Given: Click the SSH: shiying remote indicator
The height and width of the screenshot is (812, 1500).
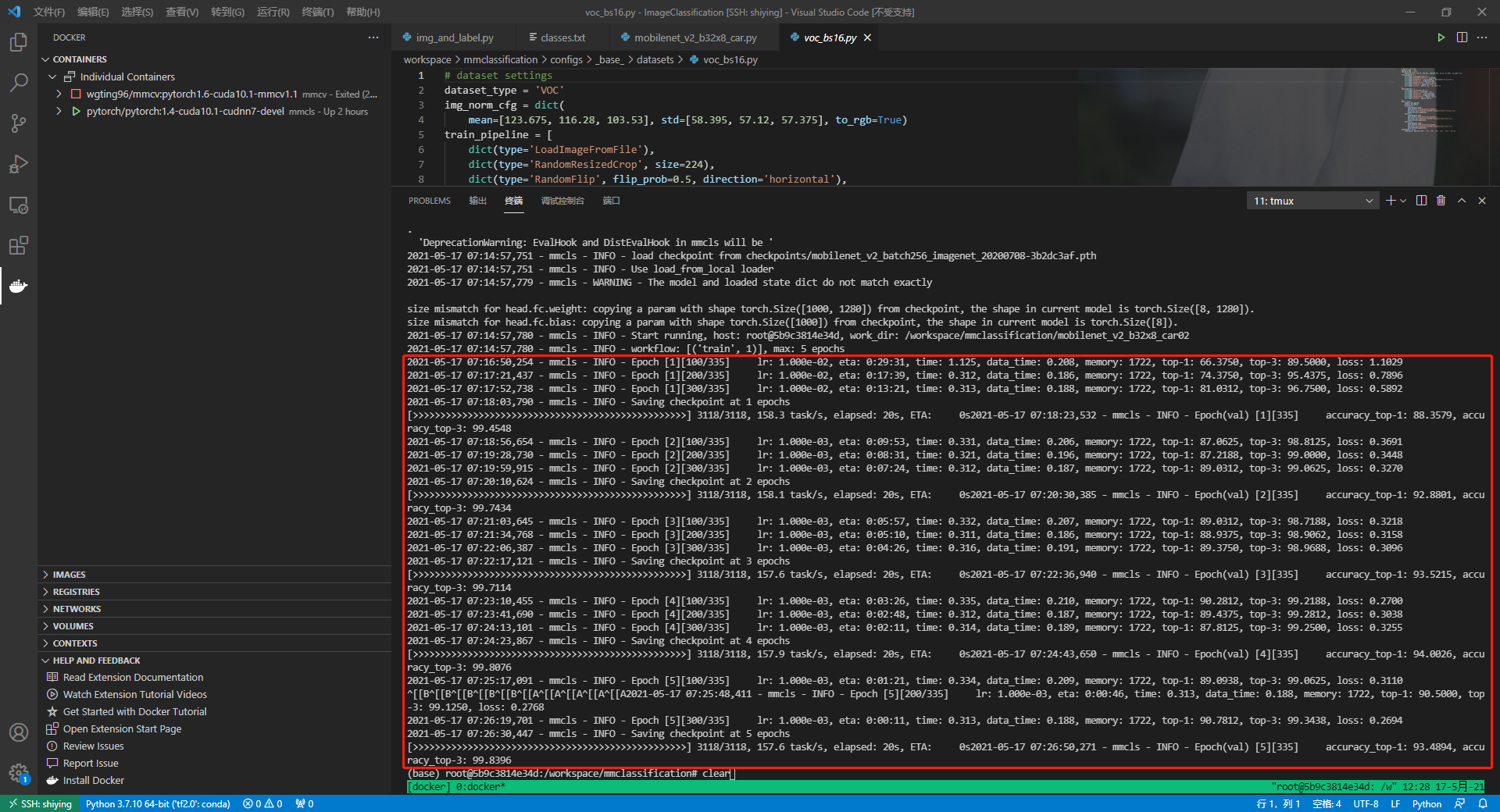Looking at the screenshot, I should (40, 803).
